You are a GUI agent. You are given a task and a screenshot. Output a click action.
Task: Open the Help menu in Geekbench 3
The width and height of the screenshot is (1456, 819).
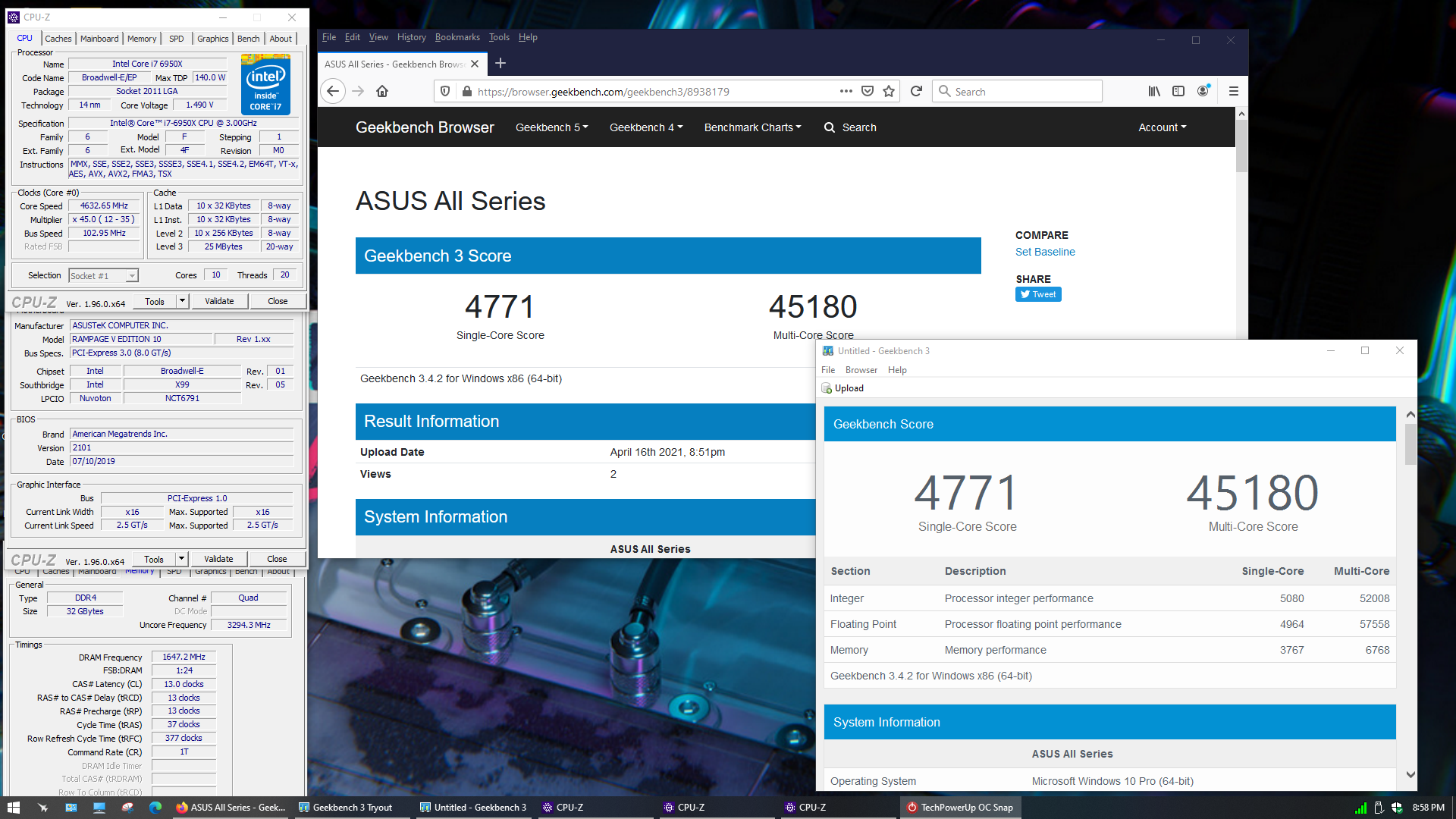tap(897, 370)
